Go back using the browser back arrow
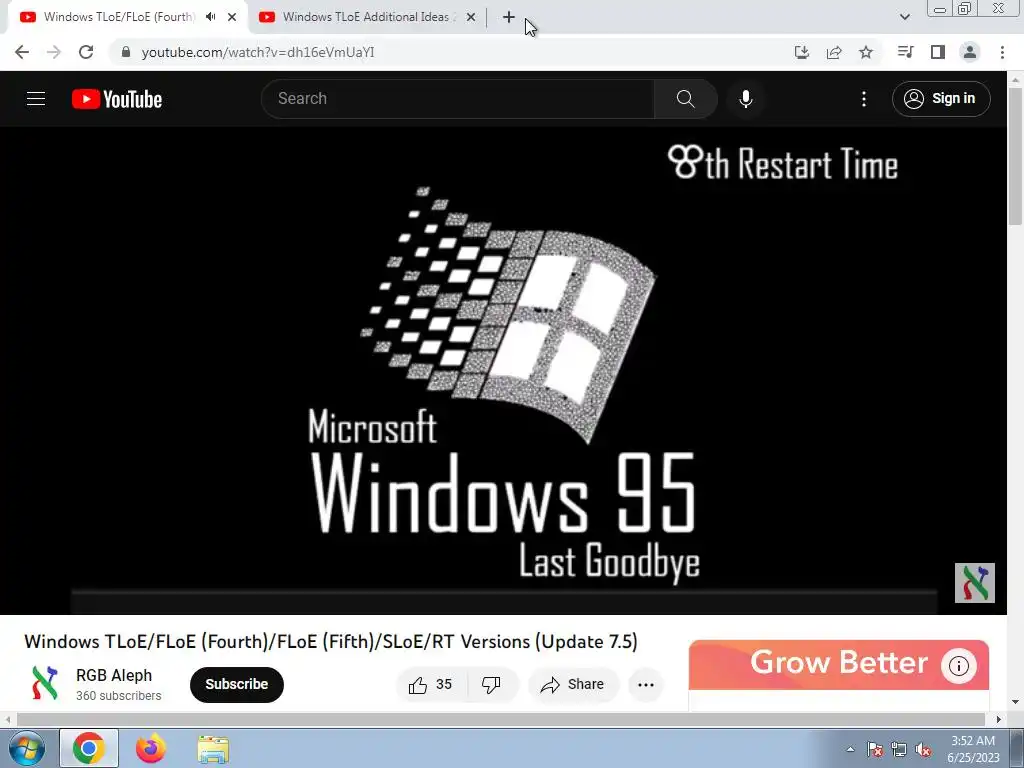The height and width of the screenshot is (768, 1024). 22,52
